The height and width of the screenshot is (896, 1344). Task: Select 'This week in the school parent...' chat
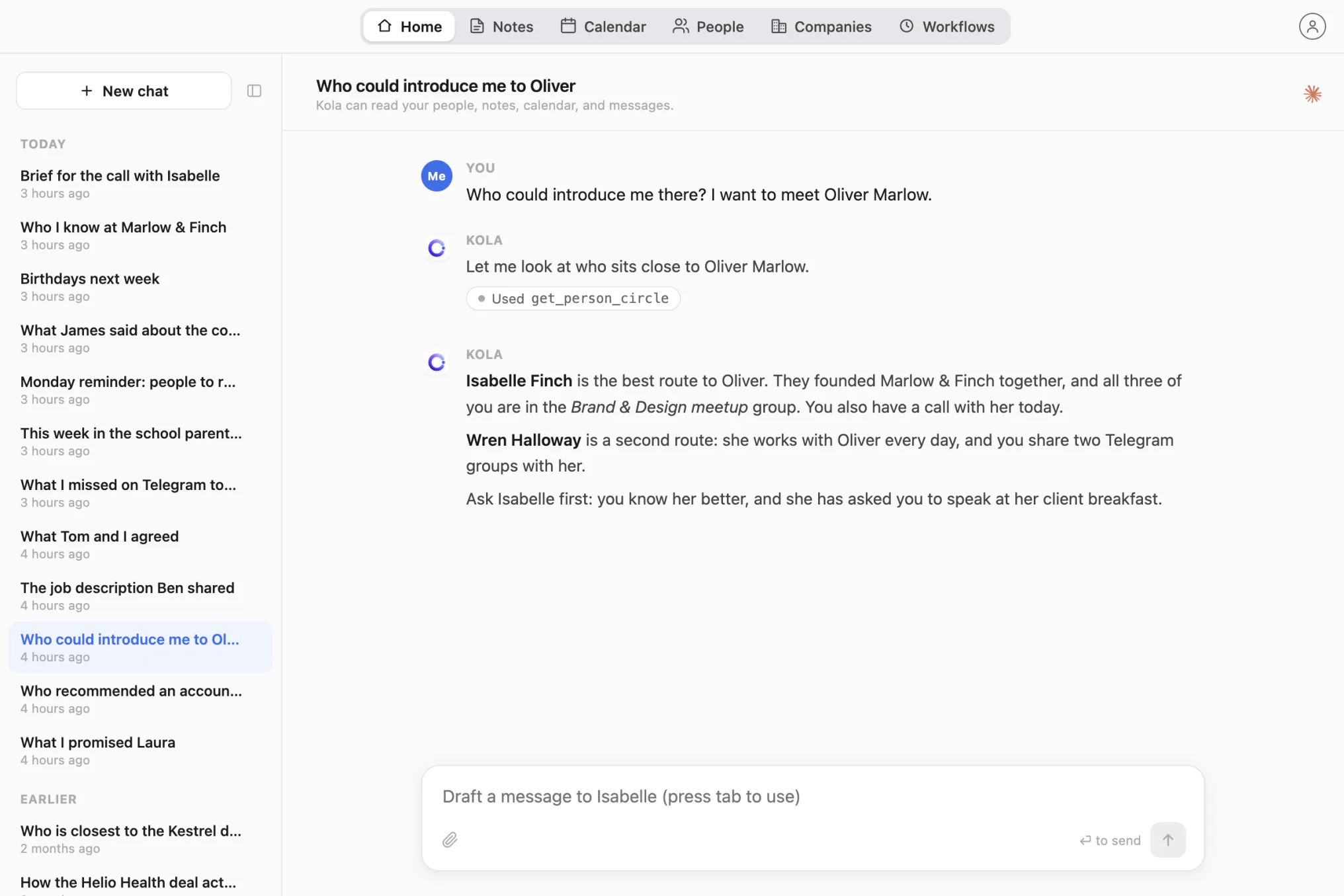(x=140, y=441)
